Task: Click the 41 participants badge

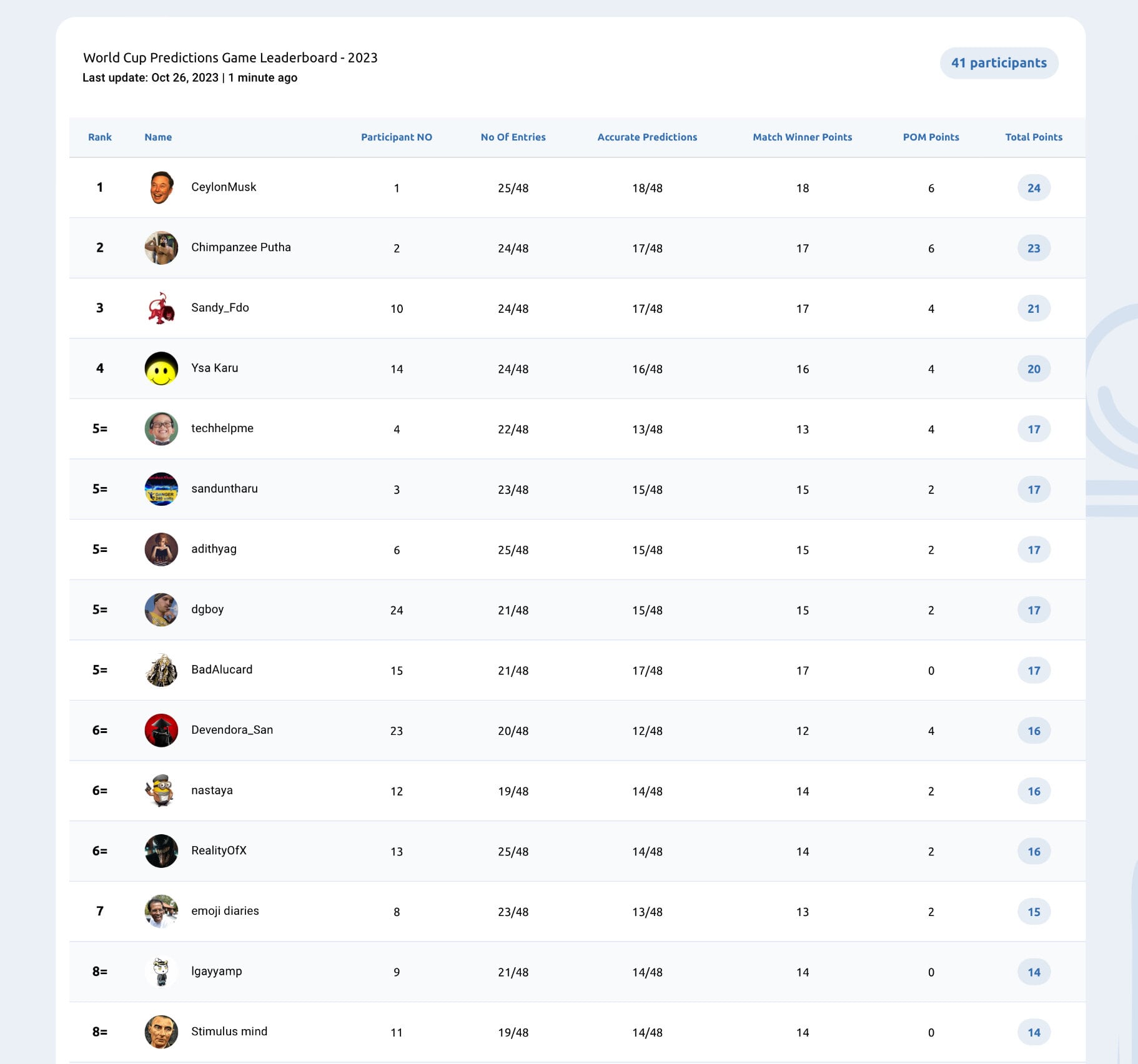Action: point(999,63)
